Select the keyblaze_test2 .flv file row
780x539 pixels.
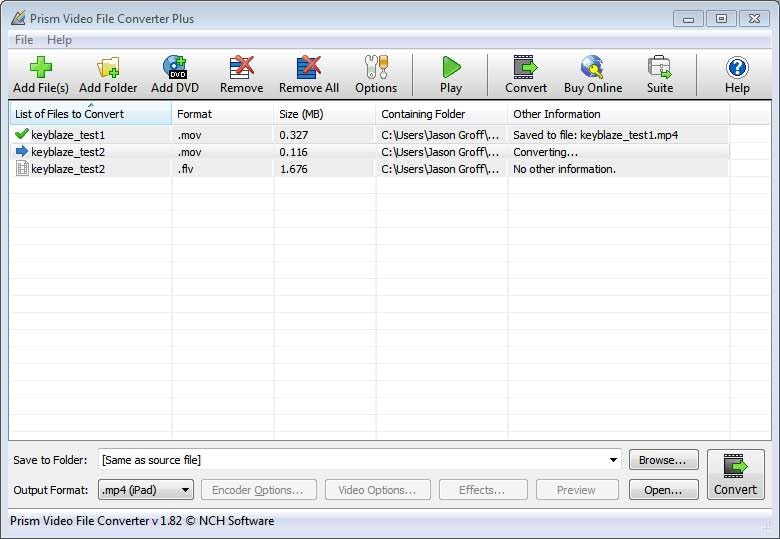[x=68, y=169]
